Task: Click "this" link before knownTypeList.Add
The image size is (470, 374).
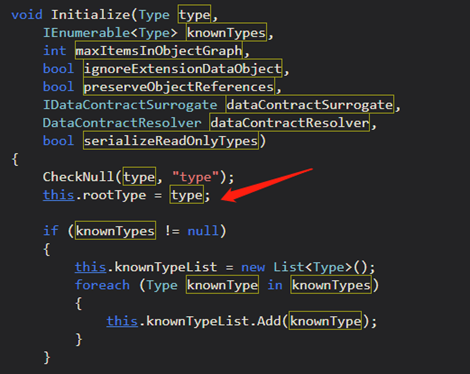Action: [x=122, y=321]
